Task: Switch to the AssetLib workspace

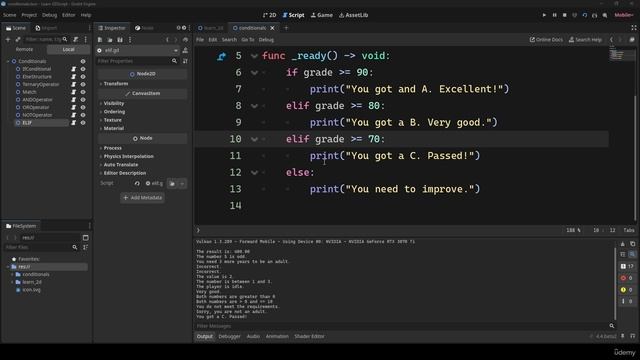Action: [353, 15]
